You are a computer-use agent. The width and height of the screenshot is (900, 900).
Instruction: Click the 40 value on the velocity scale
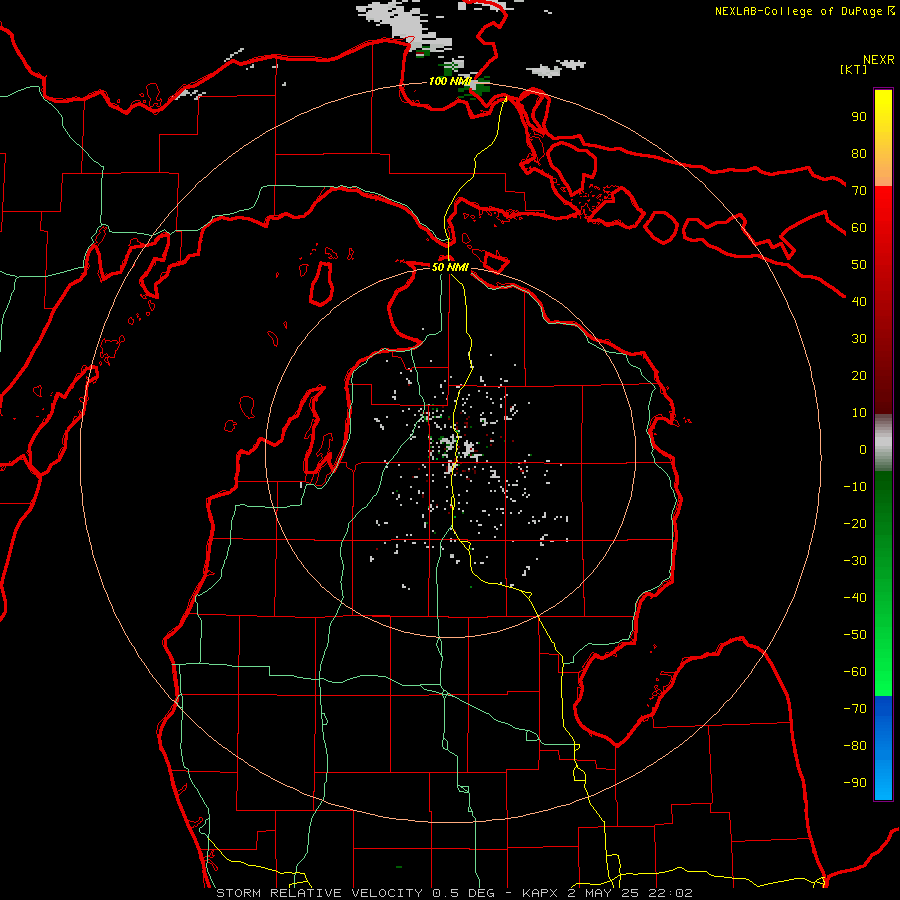(859, 301)
